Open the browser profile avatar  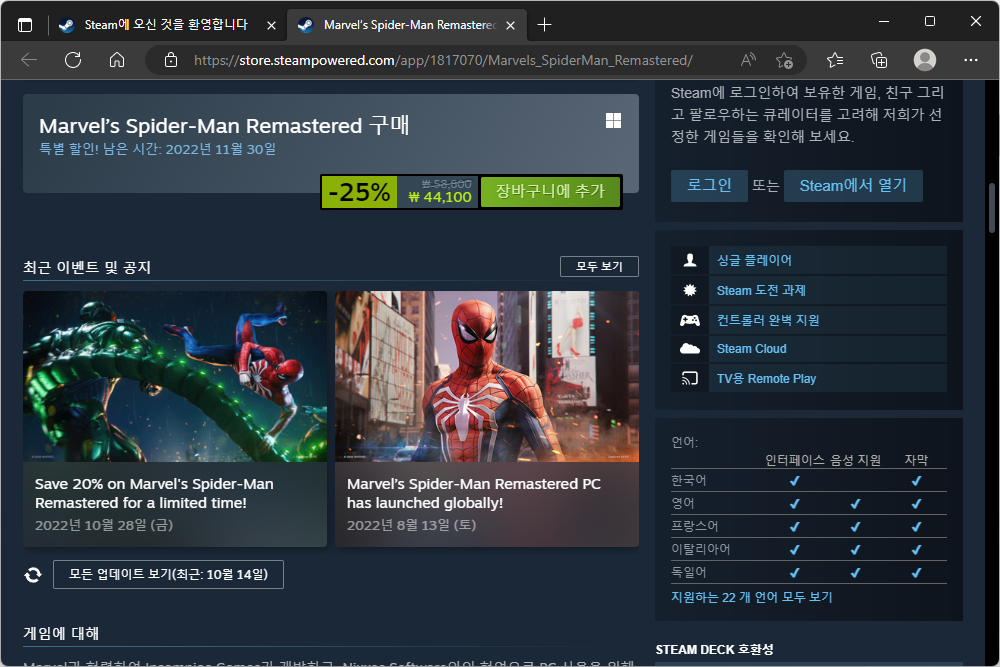pos(925,60)
